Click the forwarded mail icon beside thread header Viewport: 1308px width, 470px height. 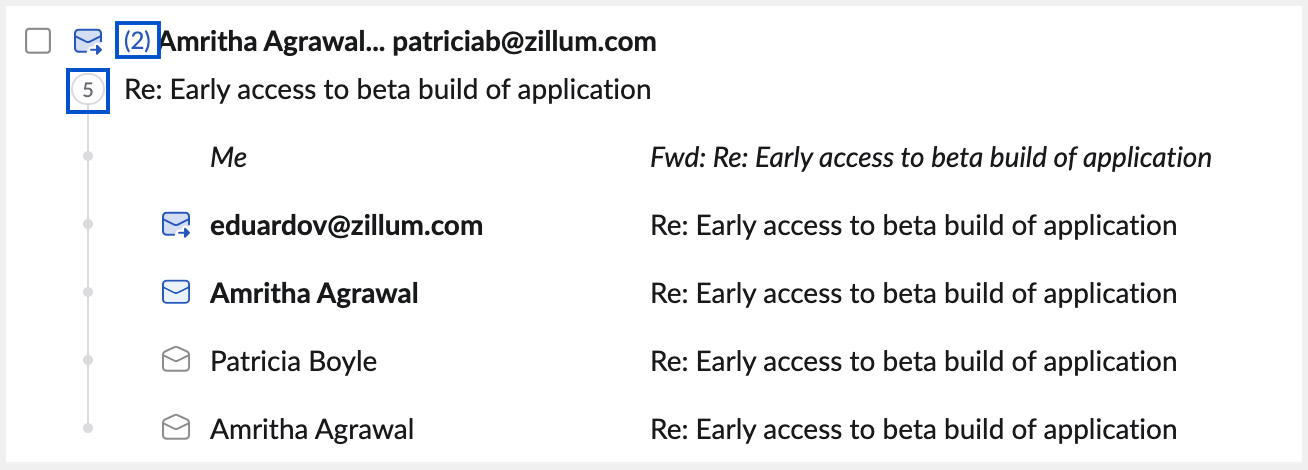coord(89,41)
